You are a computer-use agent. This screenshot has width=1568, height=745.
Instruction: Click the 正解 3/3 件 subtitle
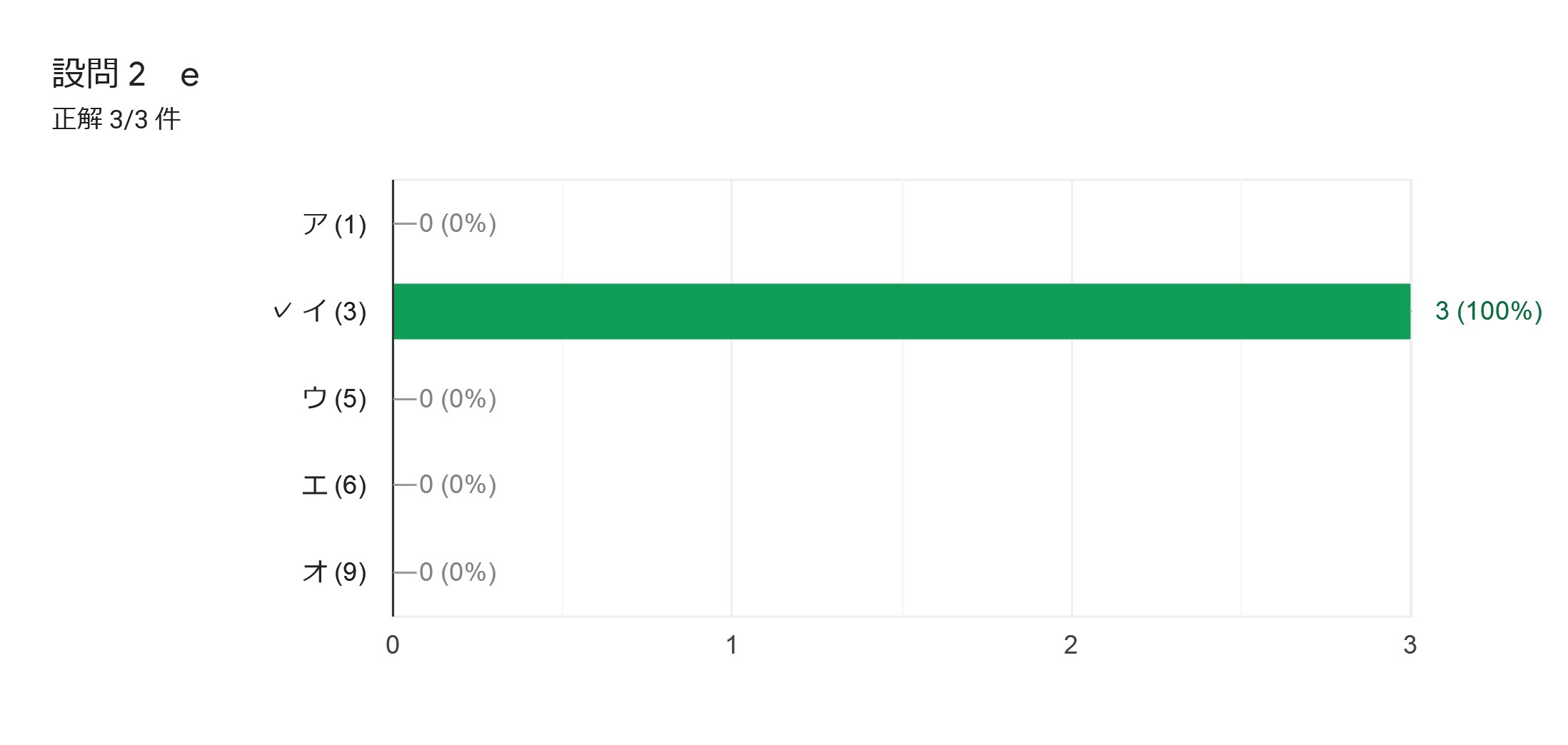[x=116, y=119]
